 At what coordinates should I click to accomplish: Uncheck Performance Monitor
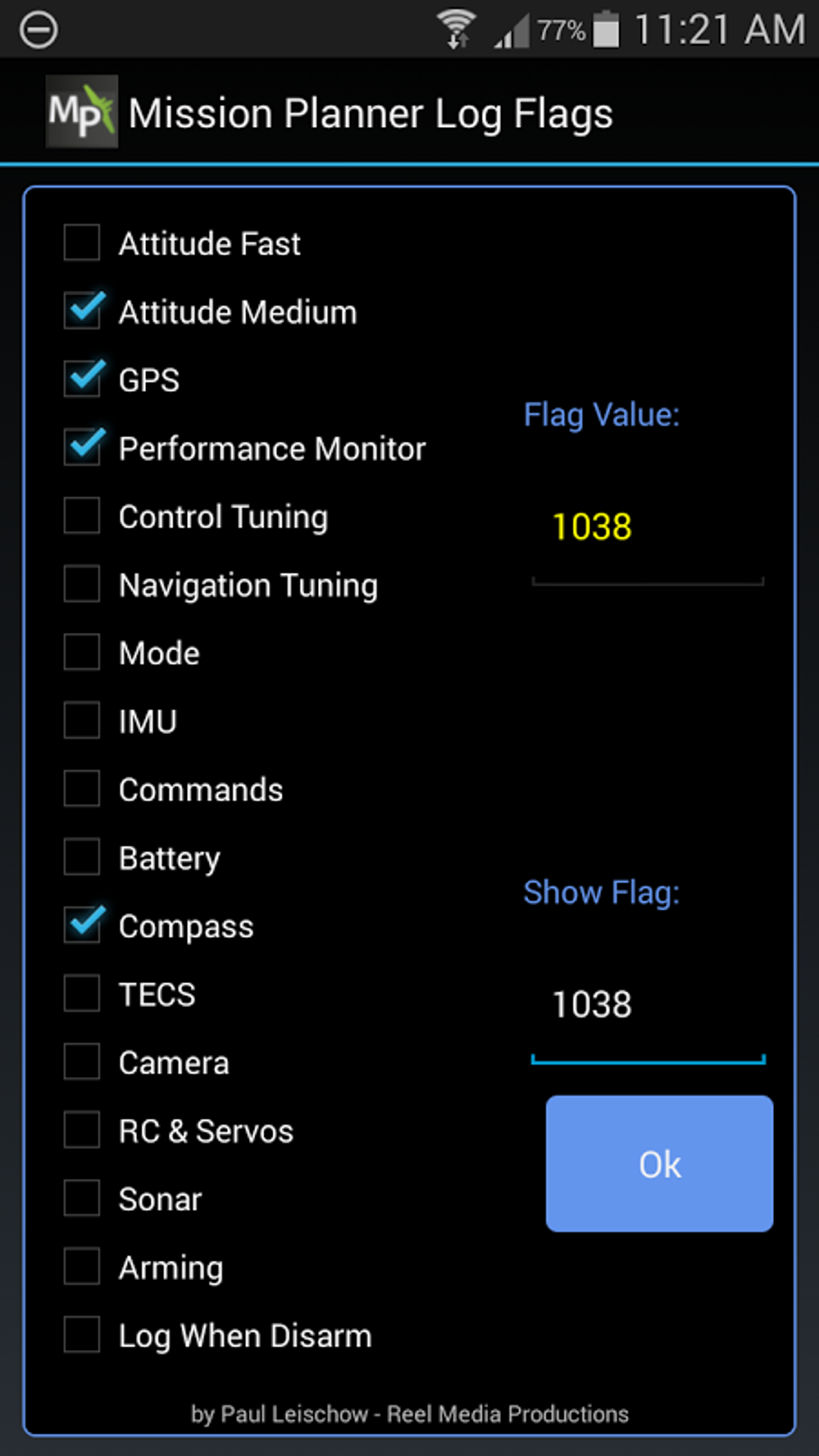(83, 448)
